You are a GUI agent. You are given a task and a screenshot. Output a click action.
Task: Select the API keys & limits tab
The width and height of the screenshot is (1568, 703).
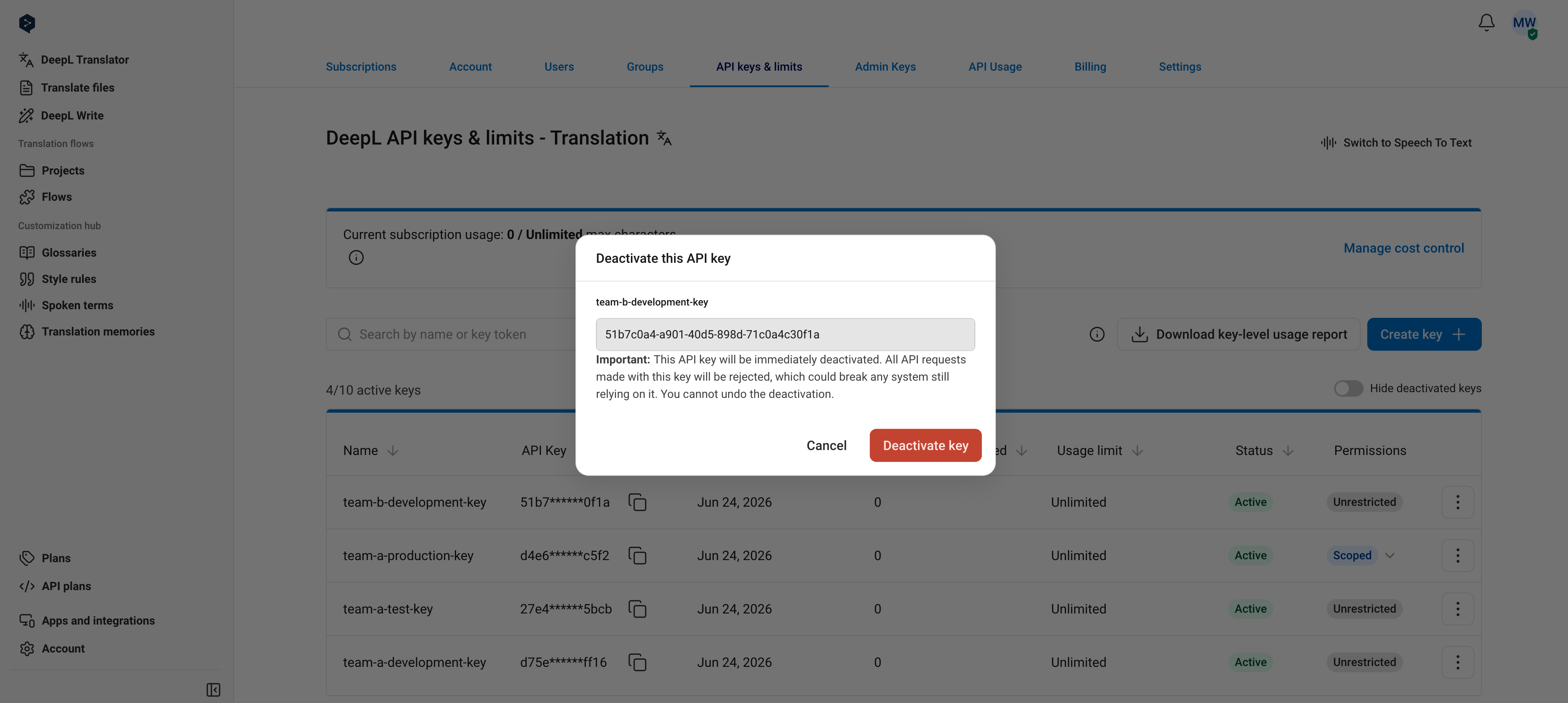pyautogui.click(x=759, y=67)
